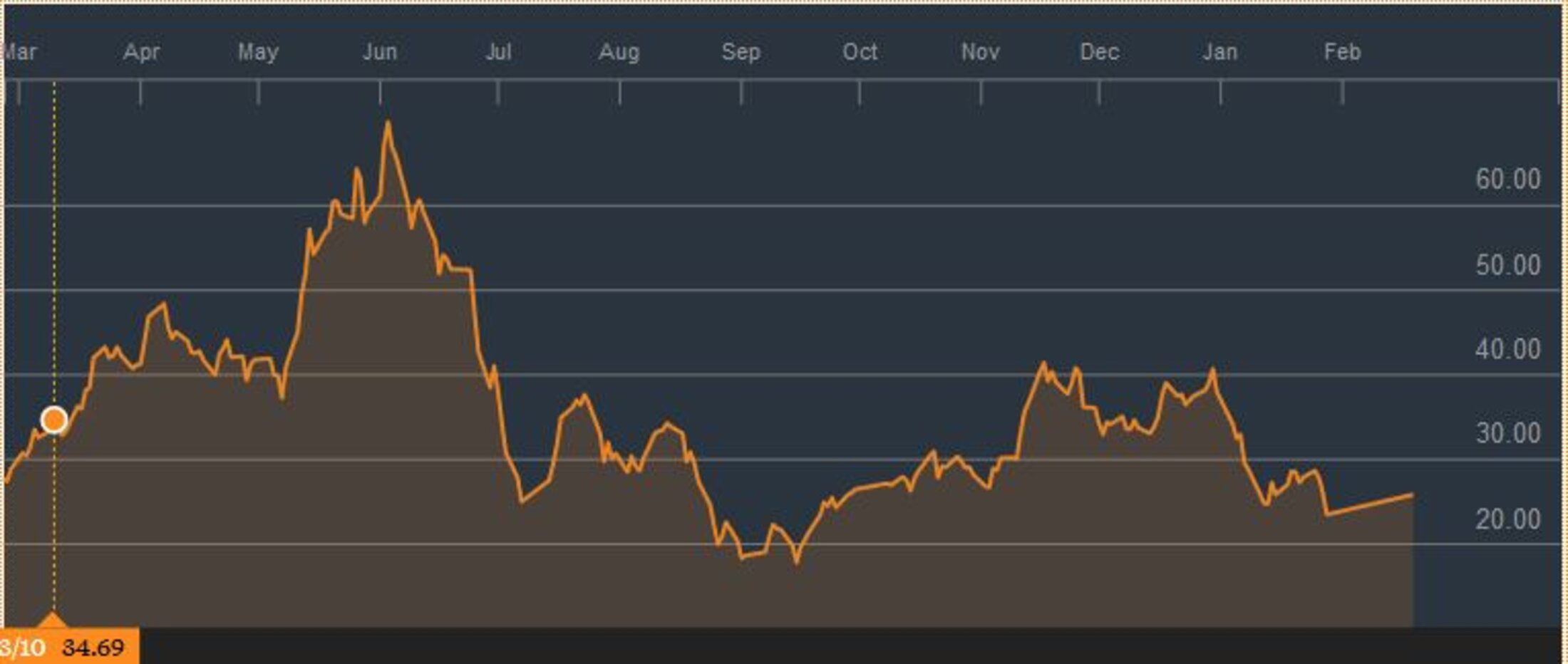The height and width of the screenshot is (664, 1568).
Task: Click the Jun month axis label
Action: (x=379, y=52)
